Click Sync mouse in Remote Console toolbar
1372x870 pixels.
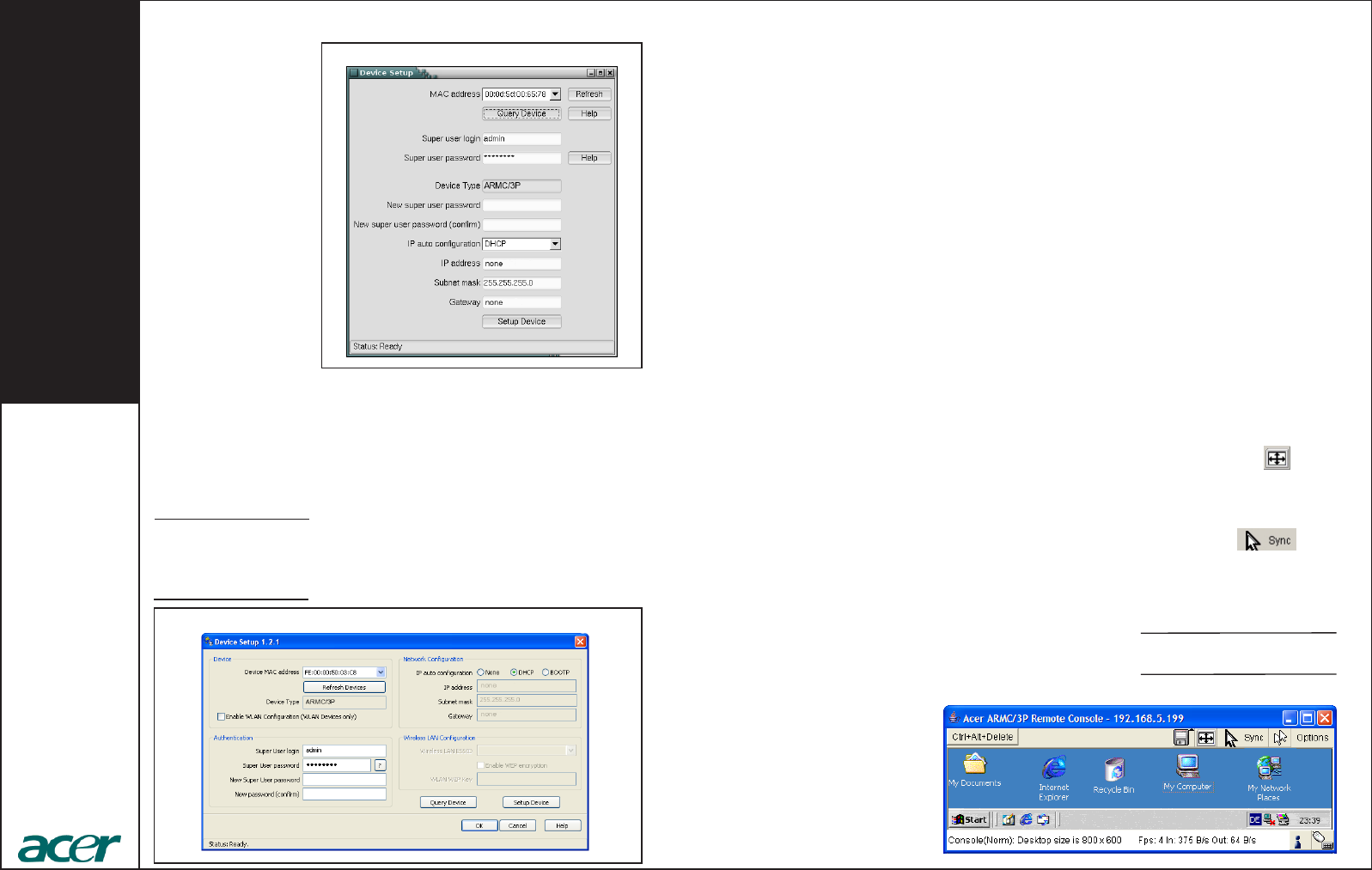pyautogui.click(x=1245, y=738)
